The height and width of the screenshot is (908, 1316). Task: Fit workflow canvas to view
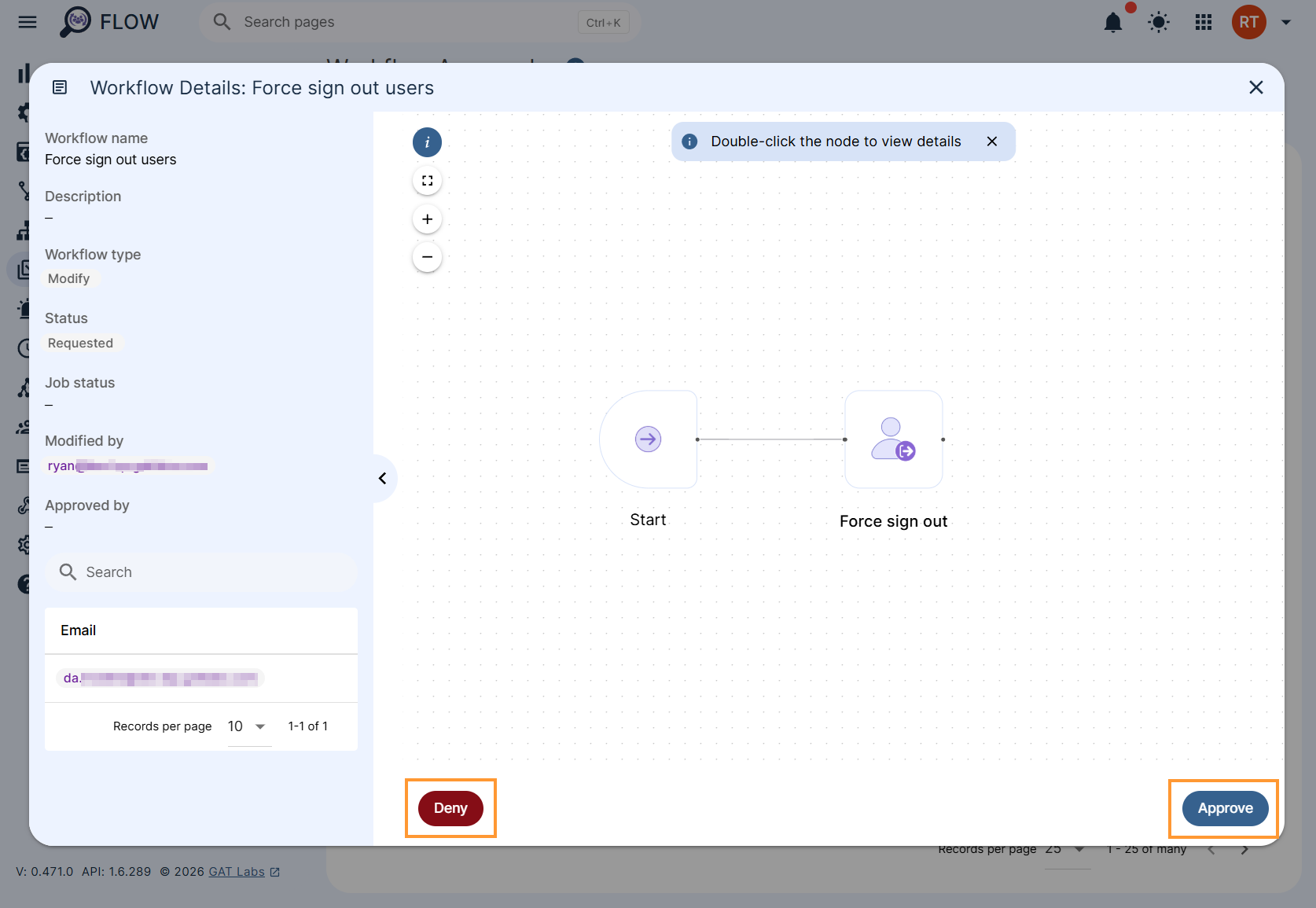(x=427, y=181)
